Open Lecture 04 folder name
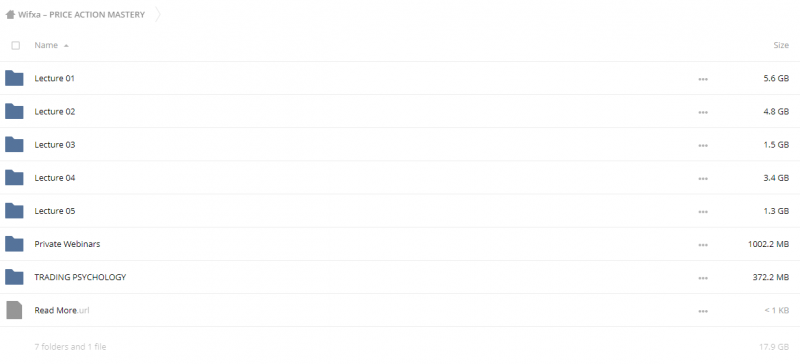The height and width of the screenshot is (364, 800). coord(55,178)
